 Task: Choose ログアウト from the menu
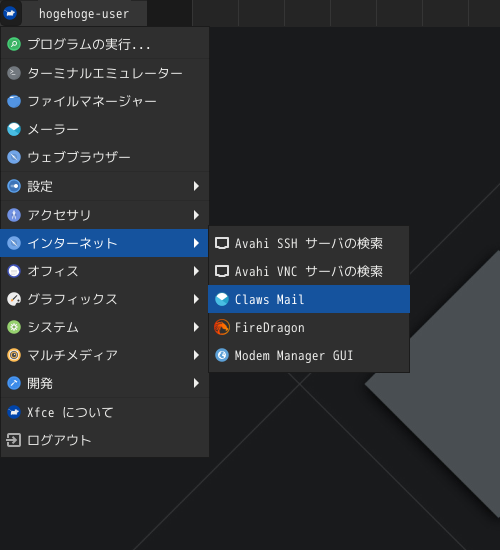pos(105,440)
